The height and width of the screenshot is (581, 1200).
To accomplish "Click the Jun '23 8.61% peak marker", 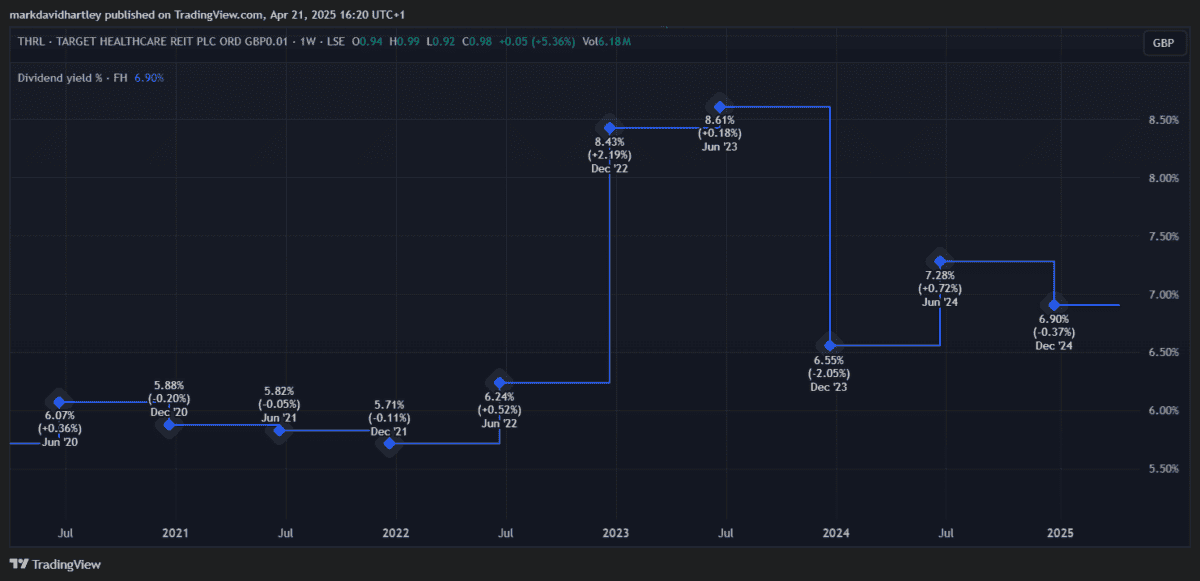I will click(x=719, y=106).
